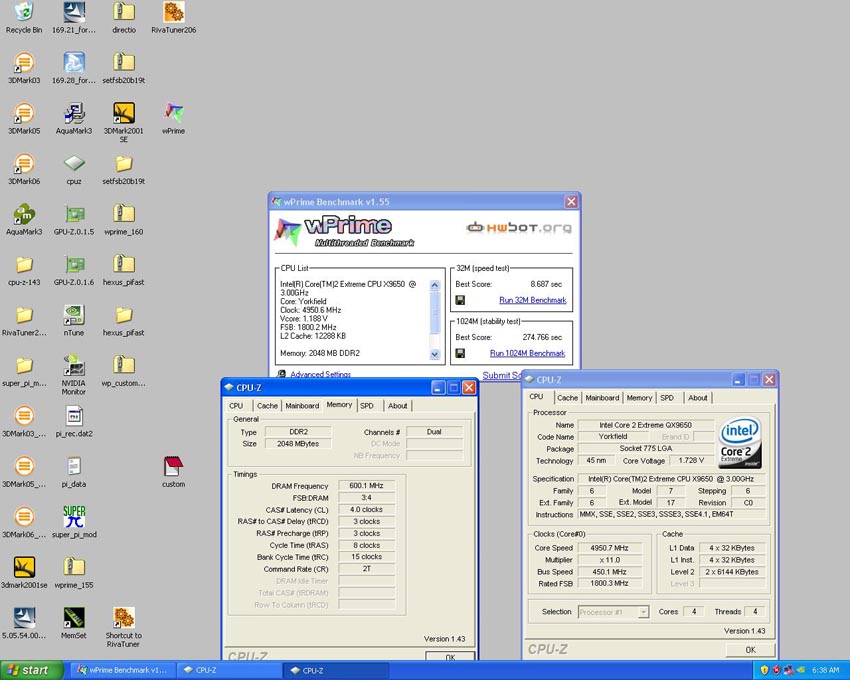Click Bus Speed value 450.1 MHz
This screenshot has height=680, width=850.
(610, 572)
